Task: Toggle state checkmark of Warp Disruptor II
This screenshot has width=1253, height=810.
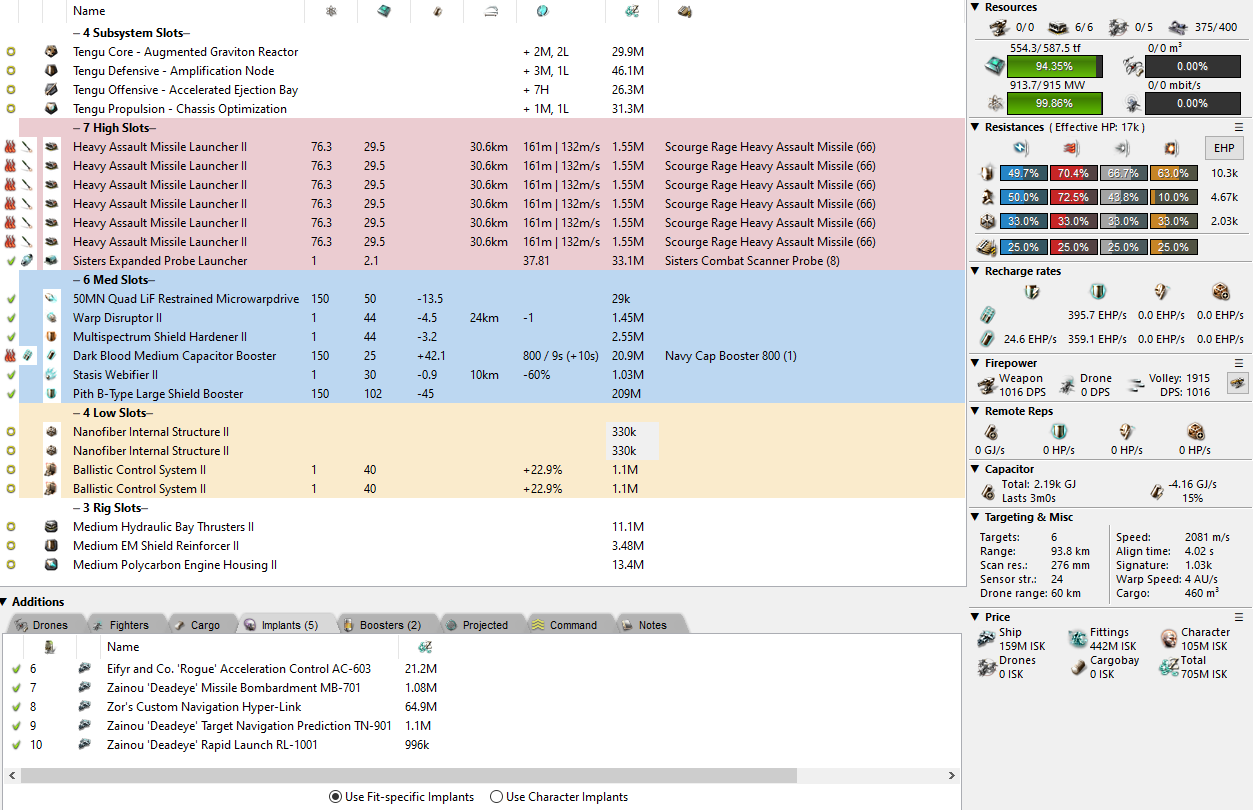Action: [11, 318]
